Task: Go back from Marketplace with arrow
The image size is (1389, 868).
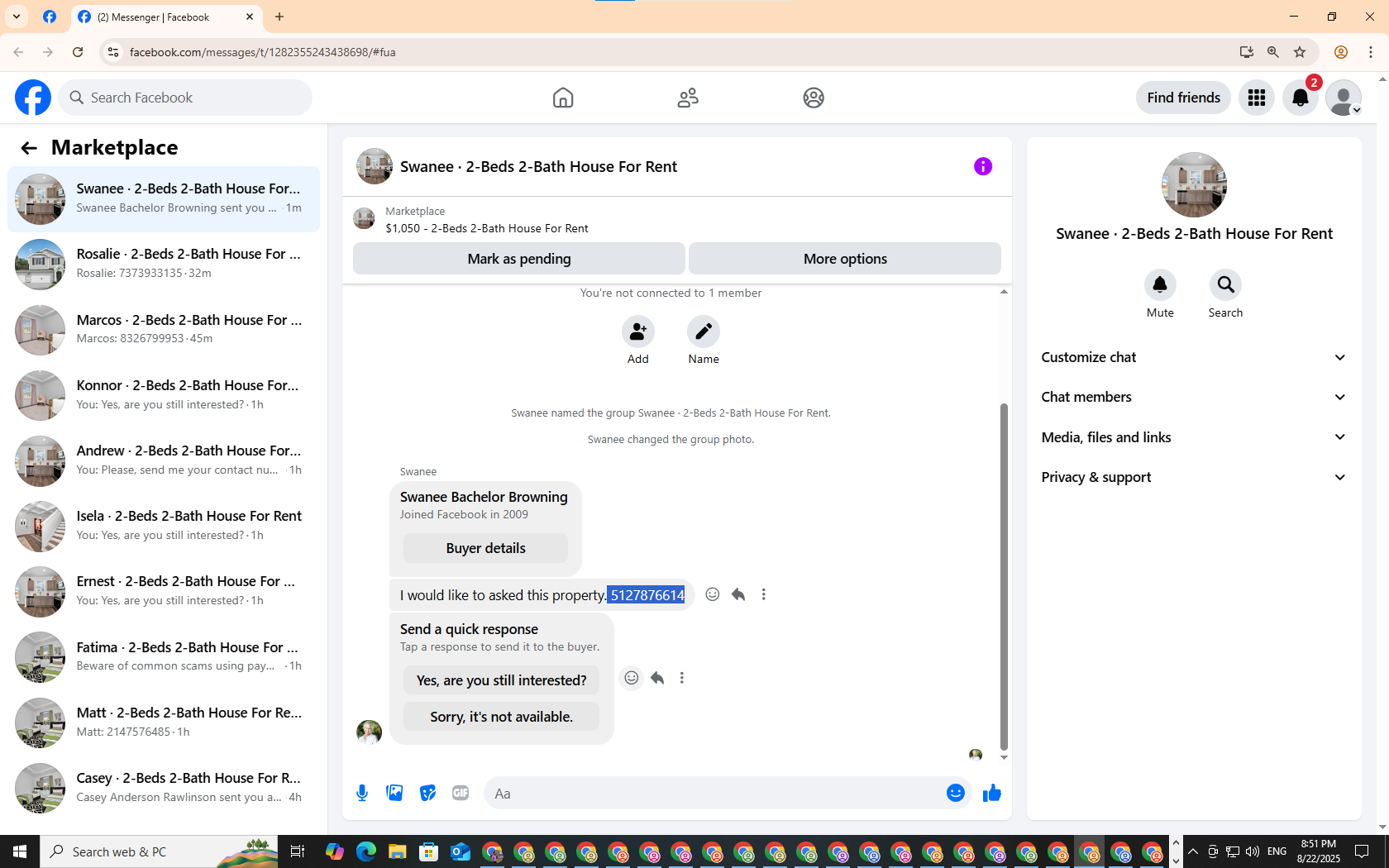Action: click(29, 148)
